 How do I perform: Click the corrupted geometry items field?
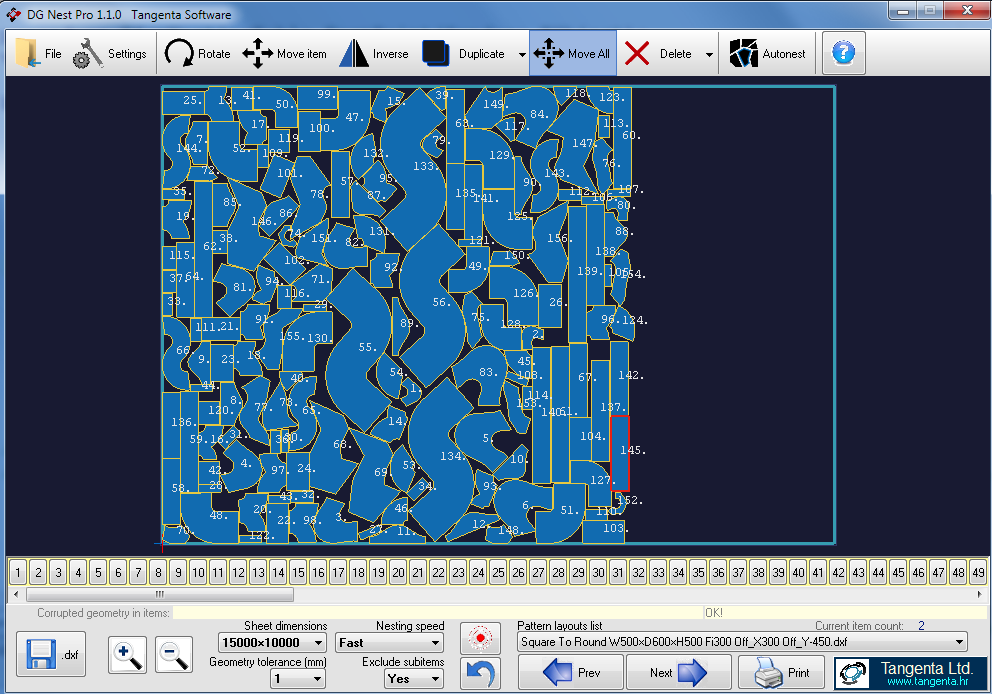pyautogui.click(x=438, y=612)
